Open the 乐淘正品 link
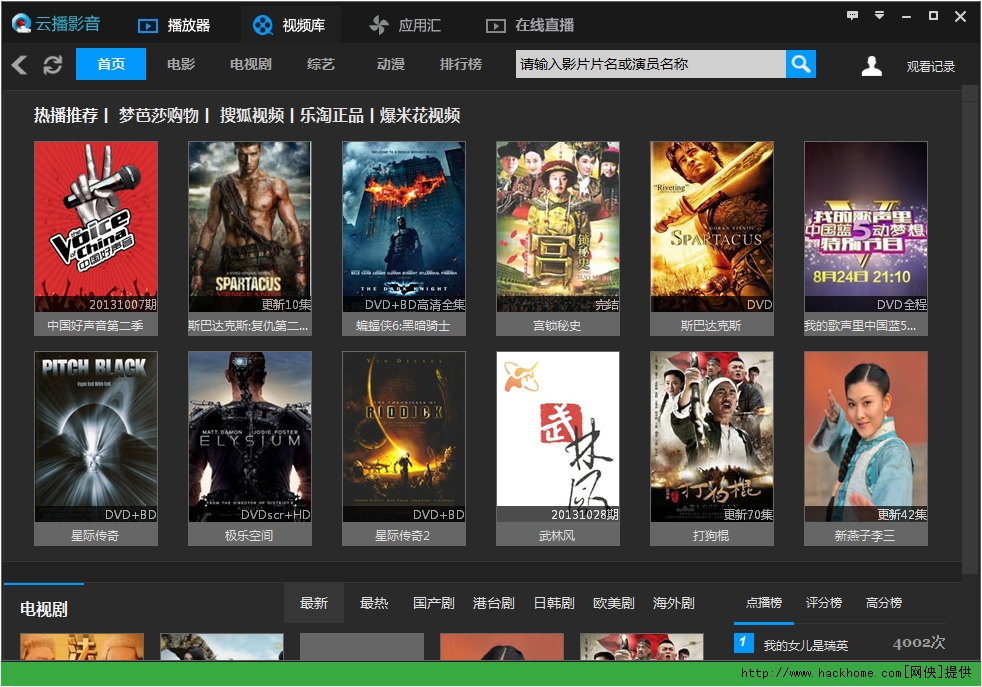The image size is (982, 687). click(332, 115)
